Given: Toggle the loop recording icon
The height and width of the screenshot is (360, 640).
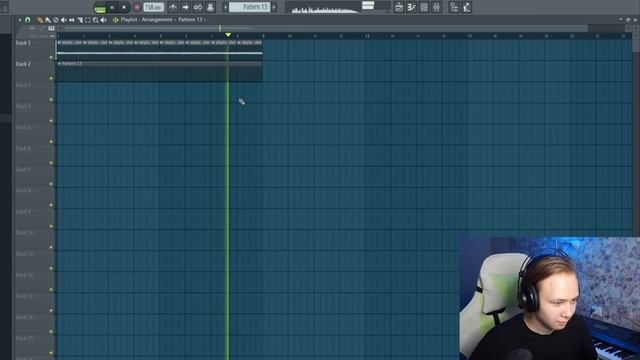Looking at the screenshot, I should [x=198, y=7].
